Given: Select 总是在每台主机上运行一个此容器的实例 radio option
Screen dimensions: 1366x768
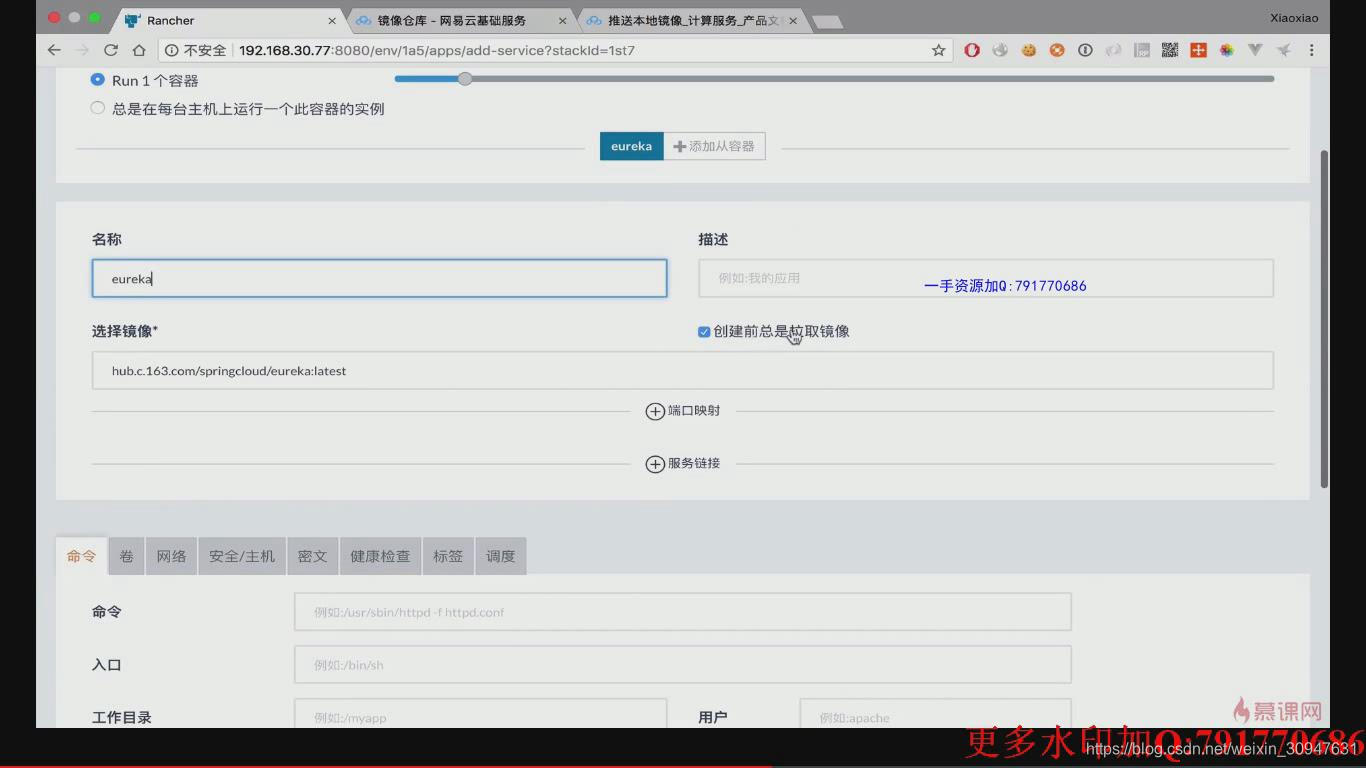Looking at the screenshot, I should coord(98,108).
